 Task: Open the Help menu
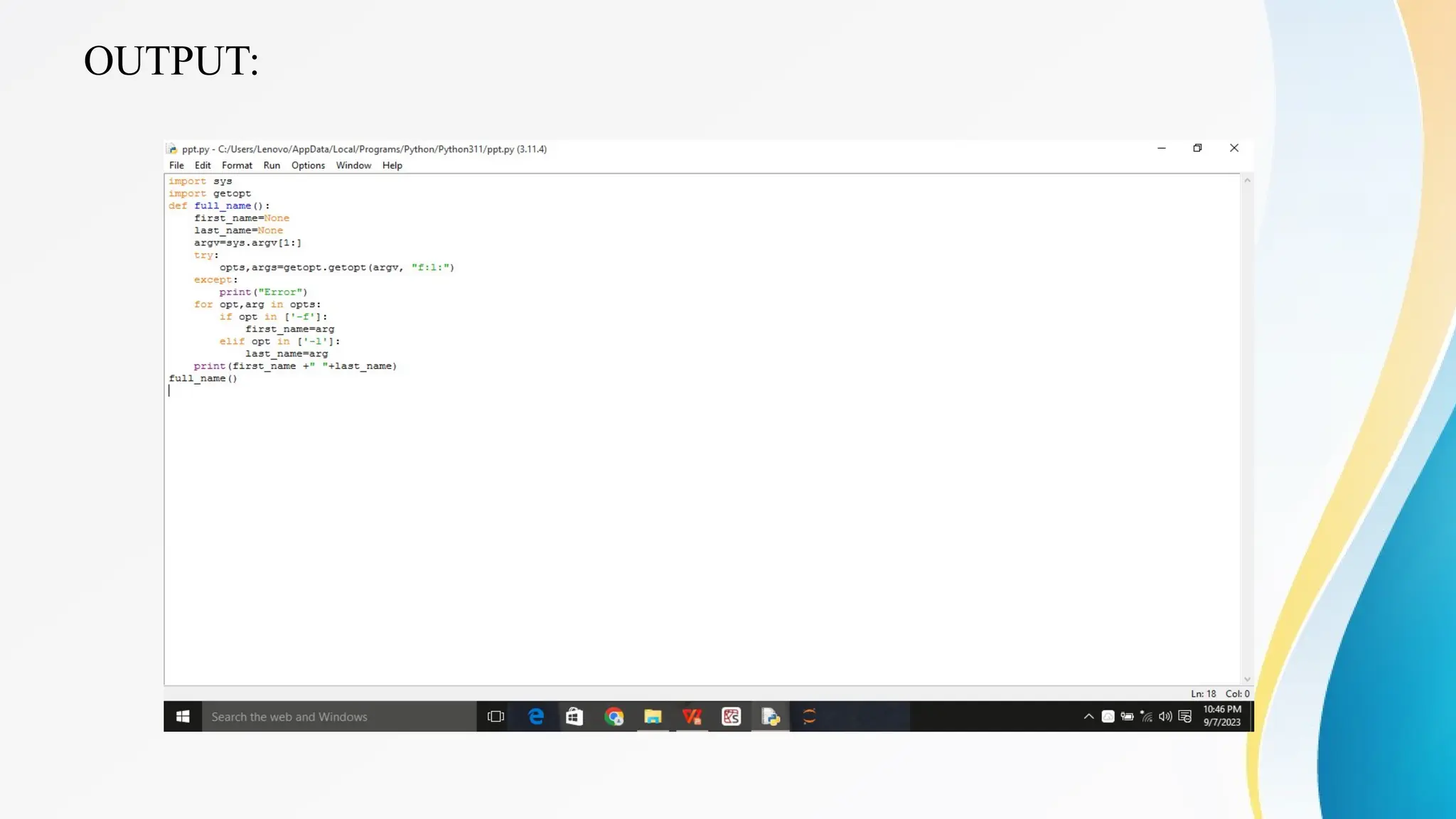(392, 166)
